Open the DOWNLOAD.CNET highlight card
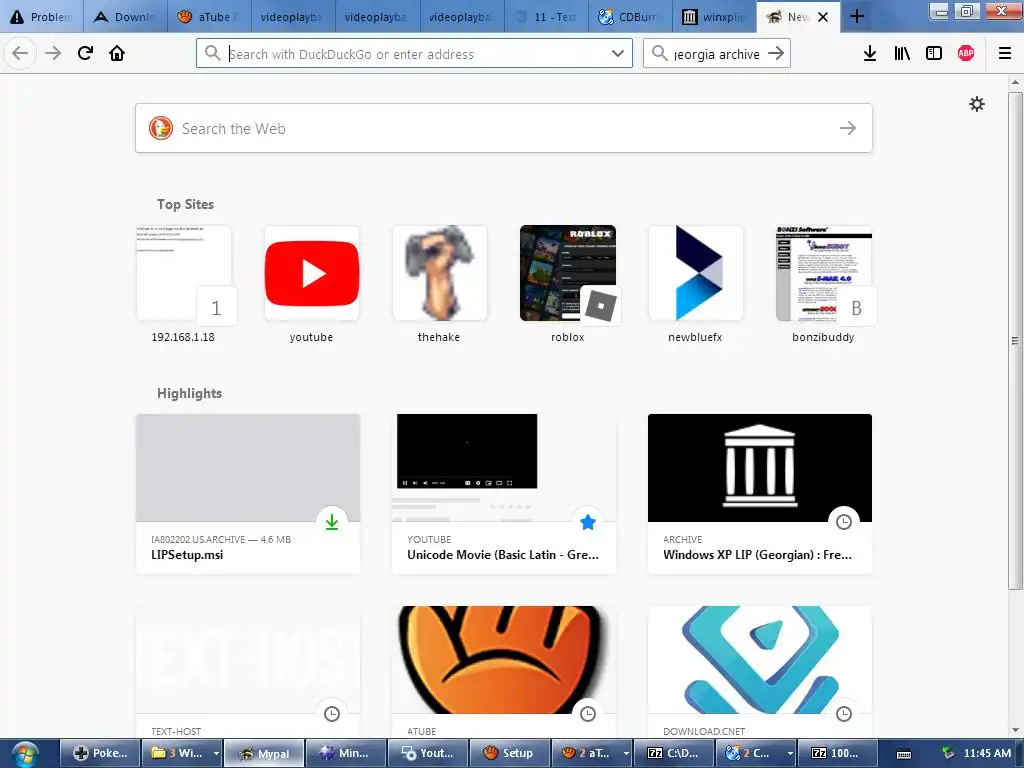The image size is (1024, 768). (760, 673)
